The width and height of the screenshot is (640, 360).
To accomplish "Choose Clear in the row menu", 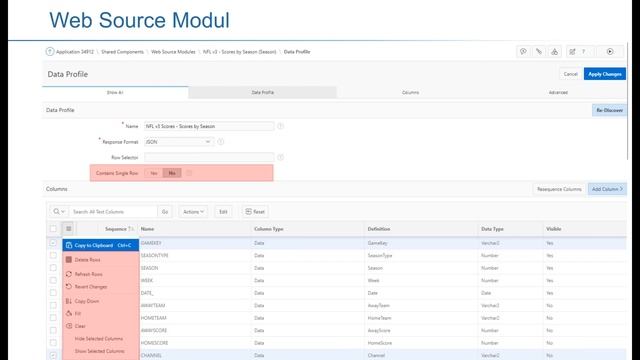I will (100, 326).
